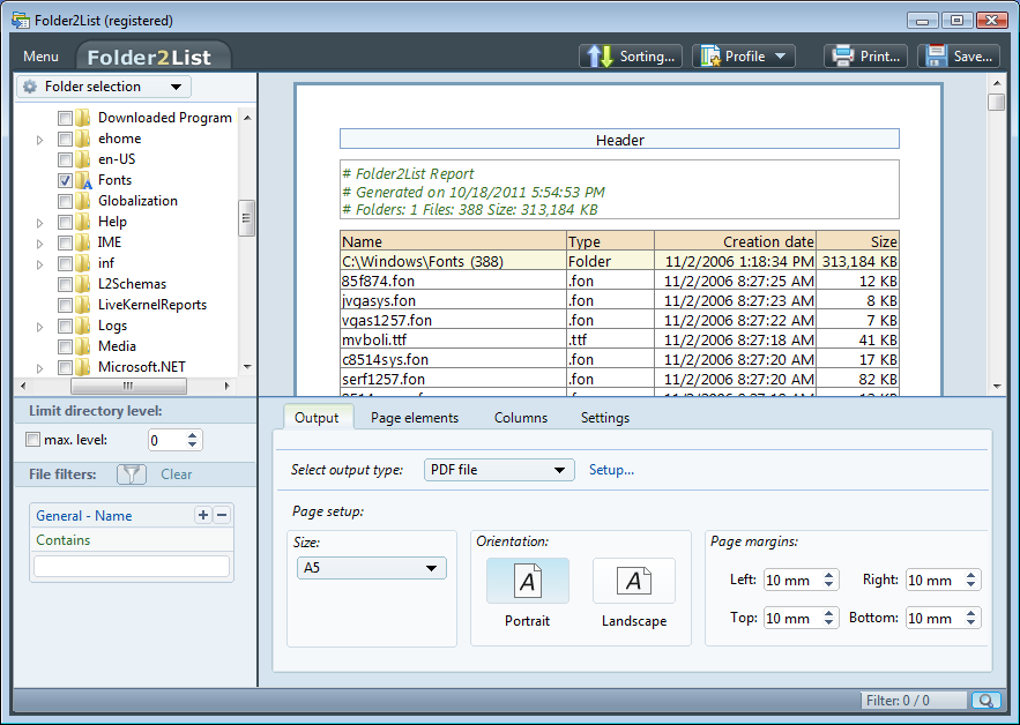Screen dimensions: 1020x725
Task: Add a filter with the plus icon
Action: point(203,515)
